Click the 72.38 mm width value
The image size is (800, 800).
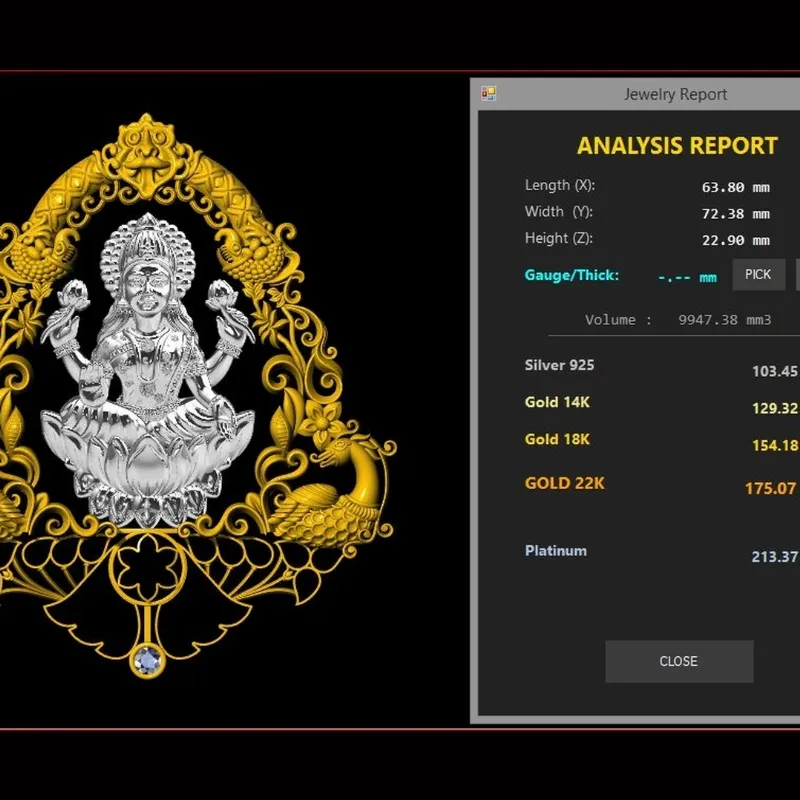(x=735, y=214)
